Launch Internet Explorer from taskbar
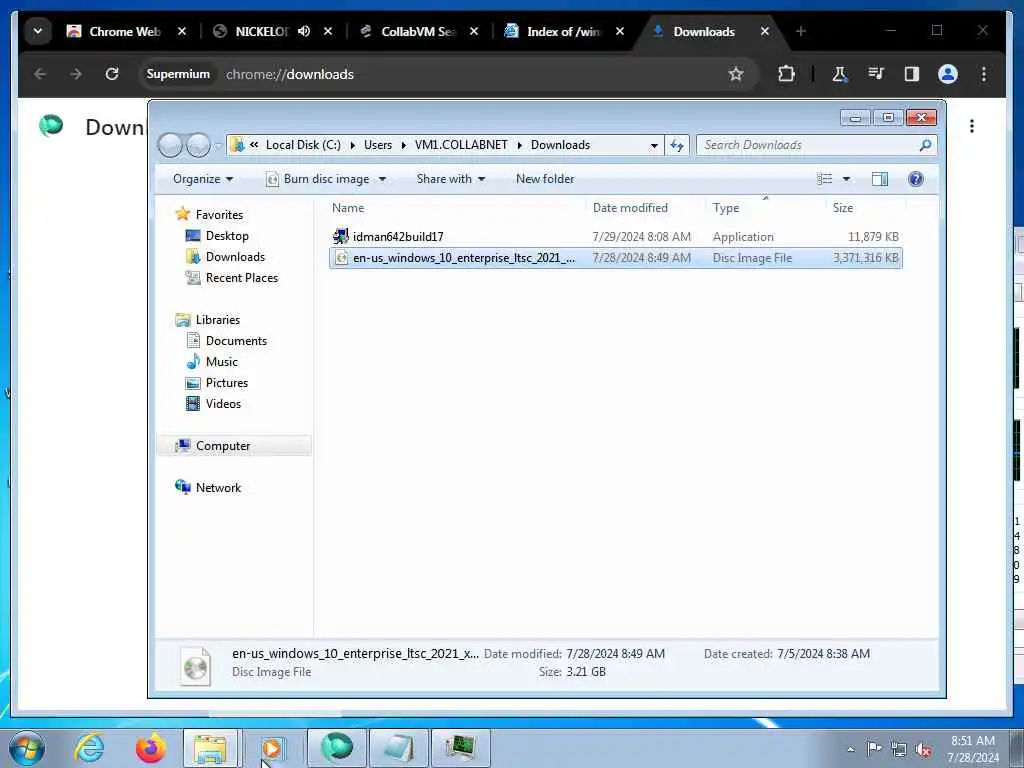1024x768 pixels. click(89, 748)
